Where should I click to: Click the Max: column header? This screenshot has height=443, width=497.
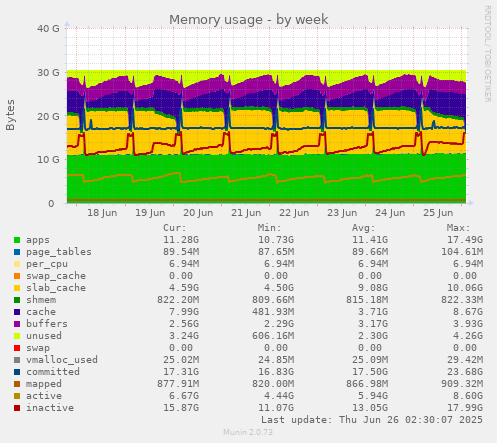459,228
